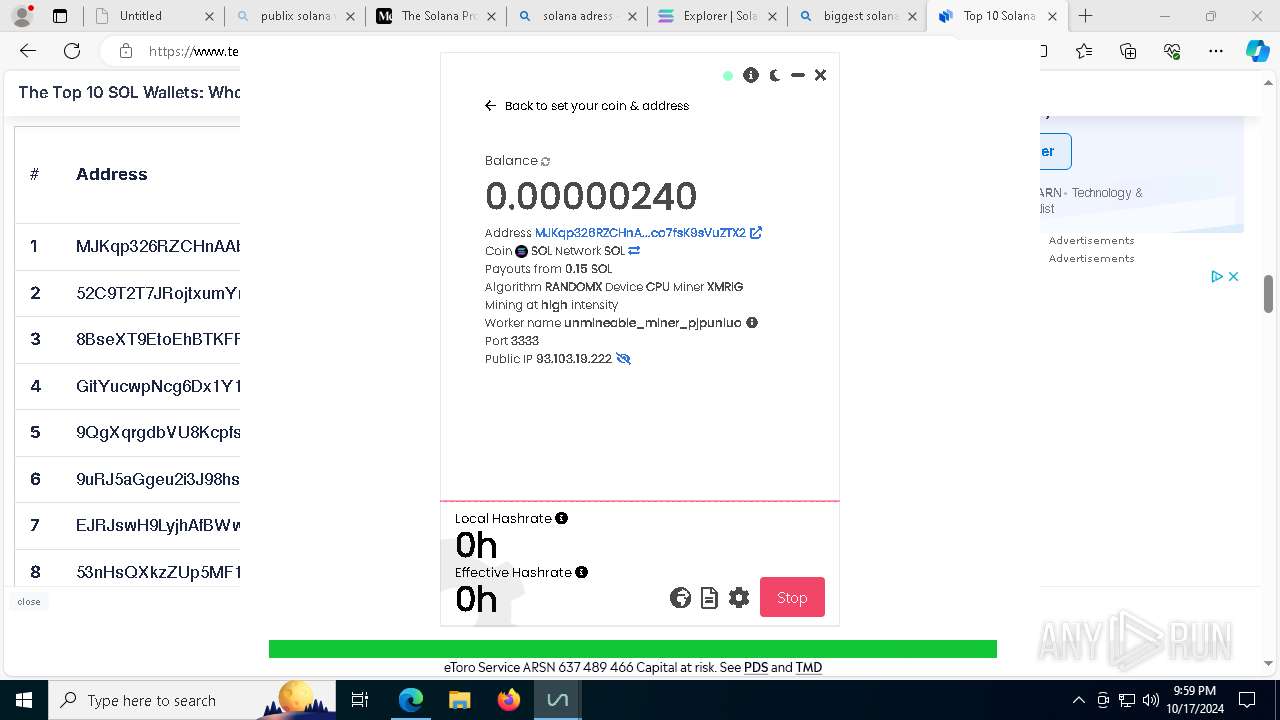Refresh the balance with the reload icon
Viewport: 1280px width, 720px height.
tap(545, 161)
